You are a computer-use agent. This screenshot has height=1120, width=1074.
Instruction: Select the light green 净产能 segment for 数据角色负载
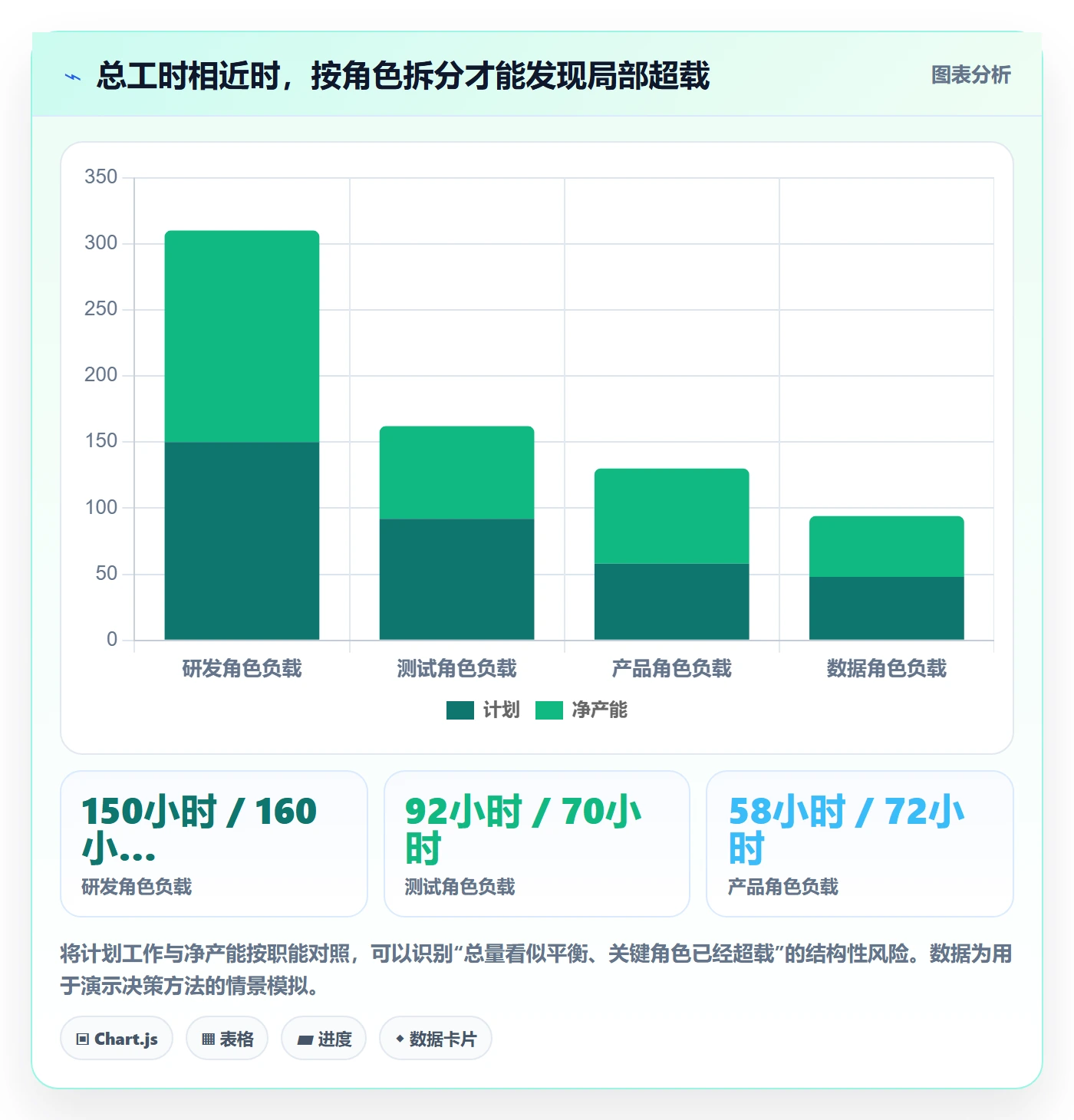(x=886, y=546)
